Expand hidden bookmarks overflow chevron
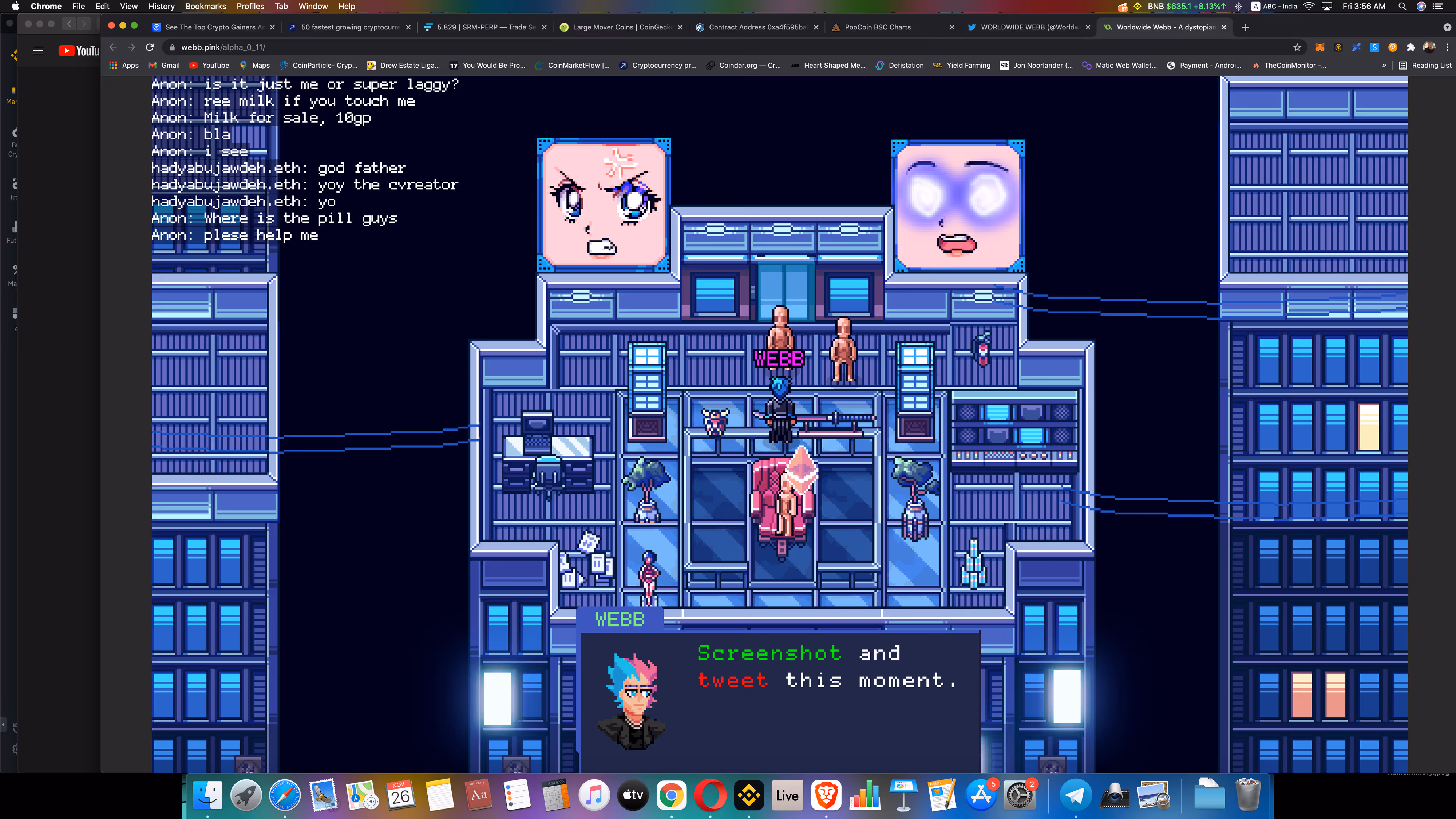1456x819 pixels. 1384,66
